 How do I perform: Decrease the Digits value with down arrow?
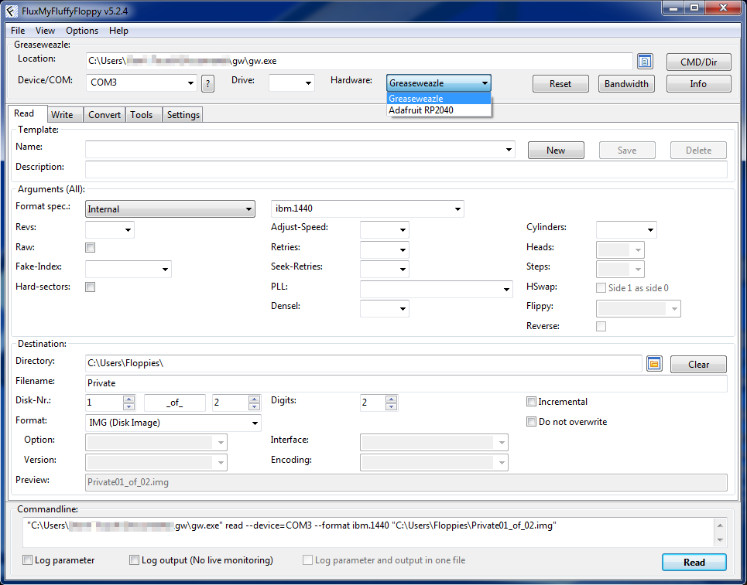click(x=391, y=406)
